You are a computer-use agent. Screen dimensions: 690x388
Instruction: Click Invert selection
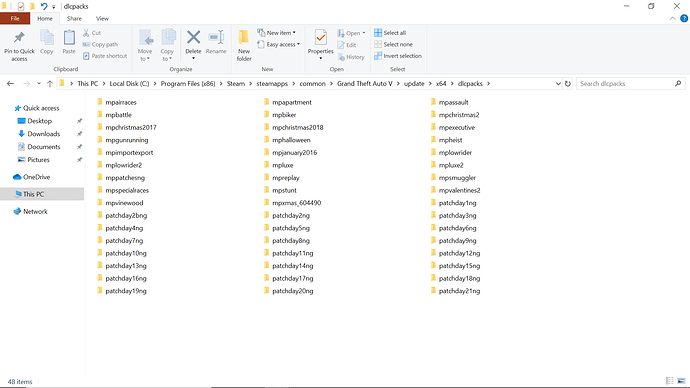pyautogui.click(x=398, y=56)
